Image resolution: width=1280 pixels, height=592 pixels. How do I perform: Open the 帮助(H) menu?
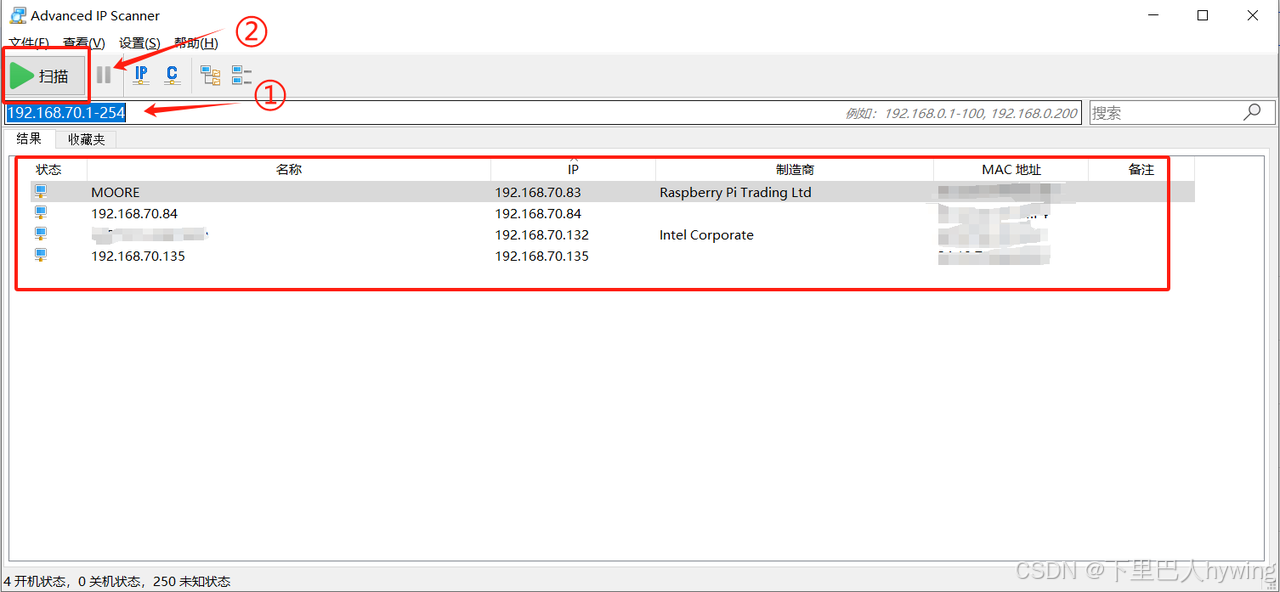196,43
